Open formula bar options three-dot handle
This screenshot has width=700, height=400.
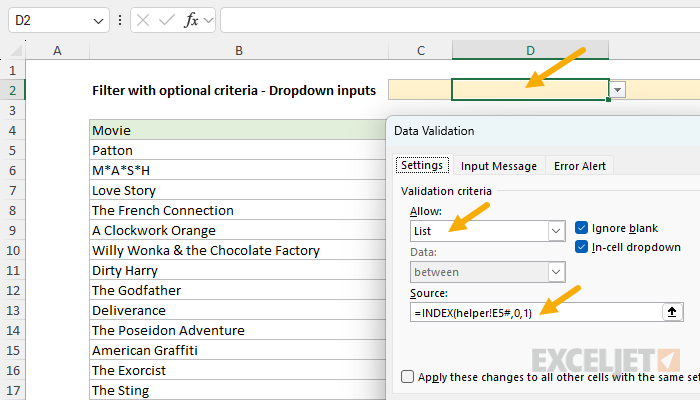[120, 20]
